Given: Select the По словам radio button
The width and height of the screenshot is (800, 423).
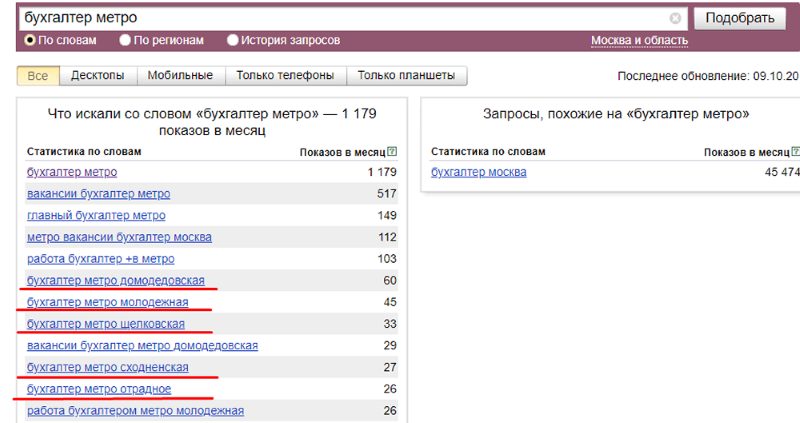Looking at the screenshot, I should [30, 40].
